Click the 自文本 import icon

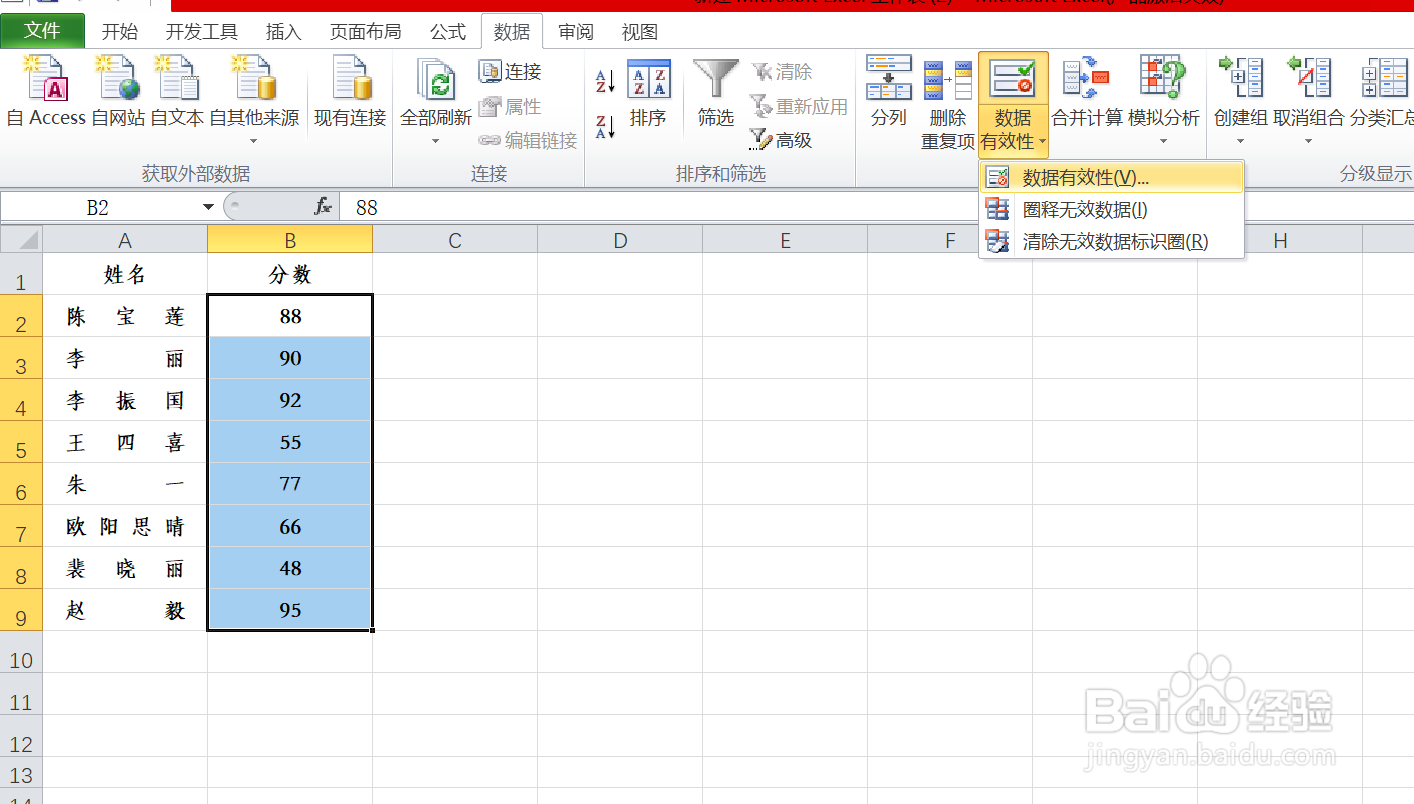pos(177,78)
